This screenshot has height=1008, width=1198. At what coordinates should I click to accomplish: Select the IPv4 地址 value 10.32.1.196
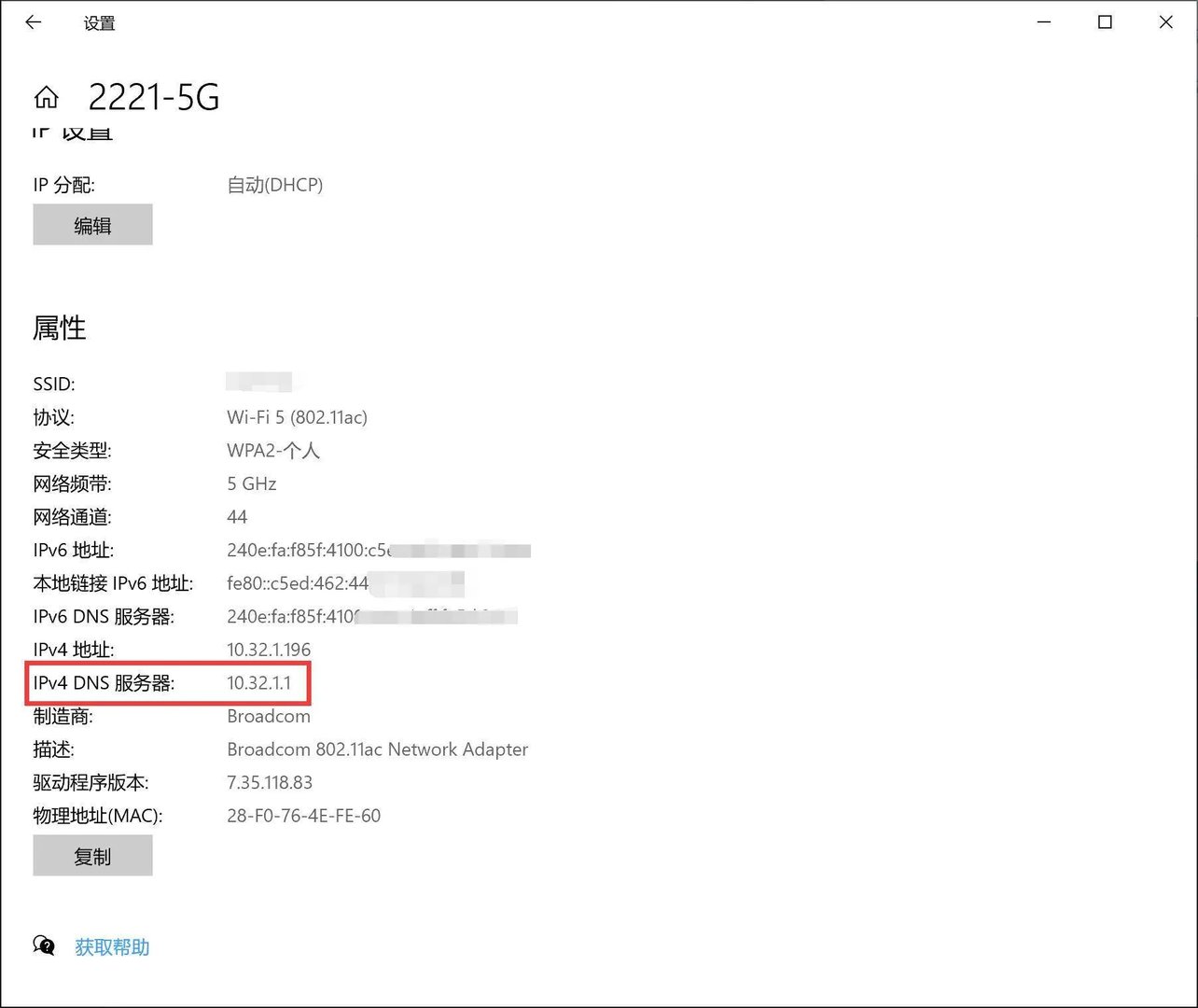coord(271,649)
